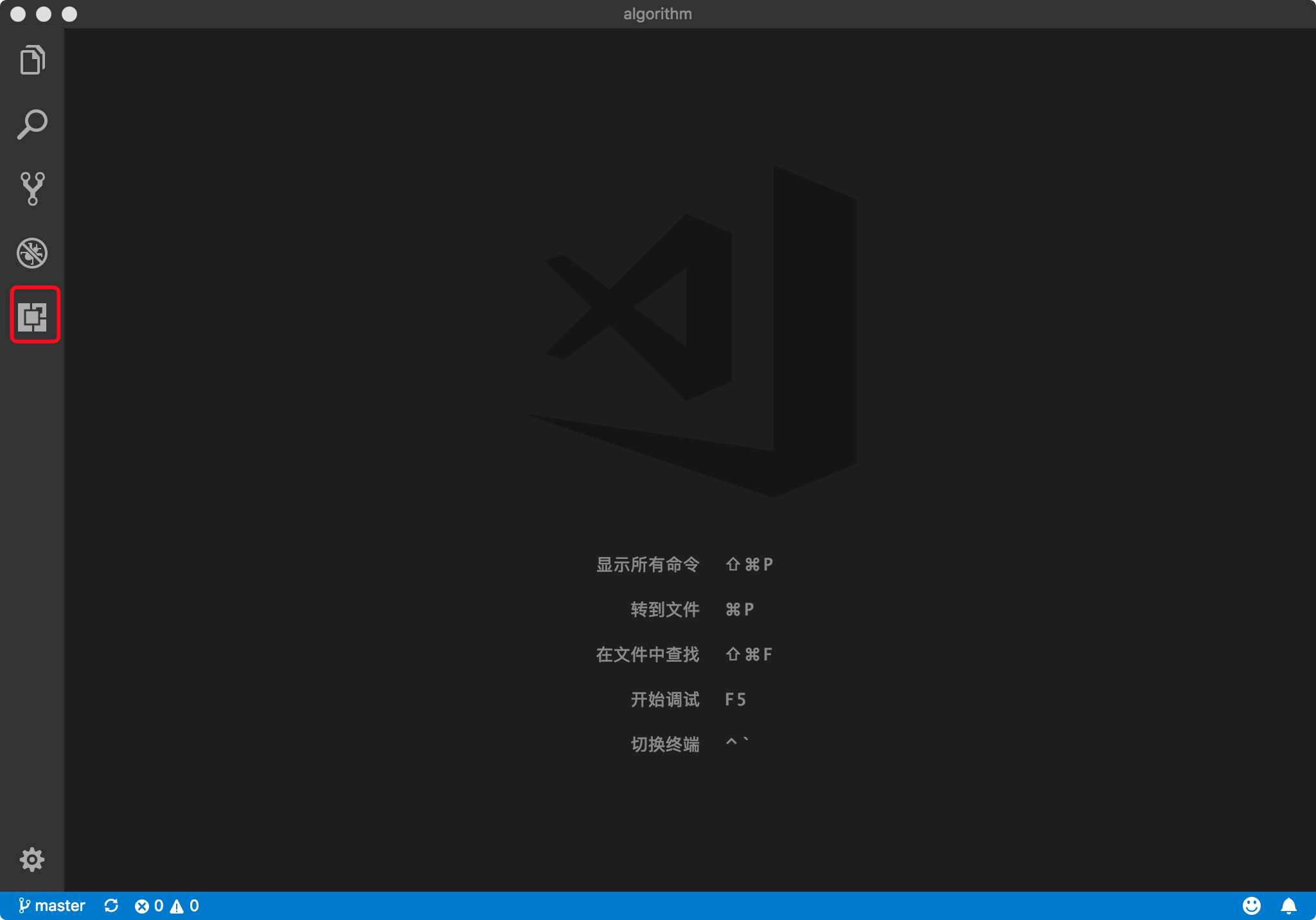Send feedback via the smiley icon
This screenshot has height=920, width=1316.
coord(1251,906)
